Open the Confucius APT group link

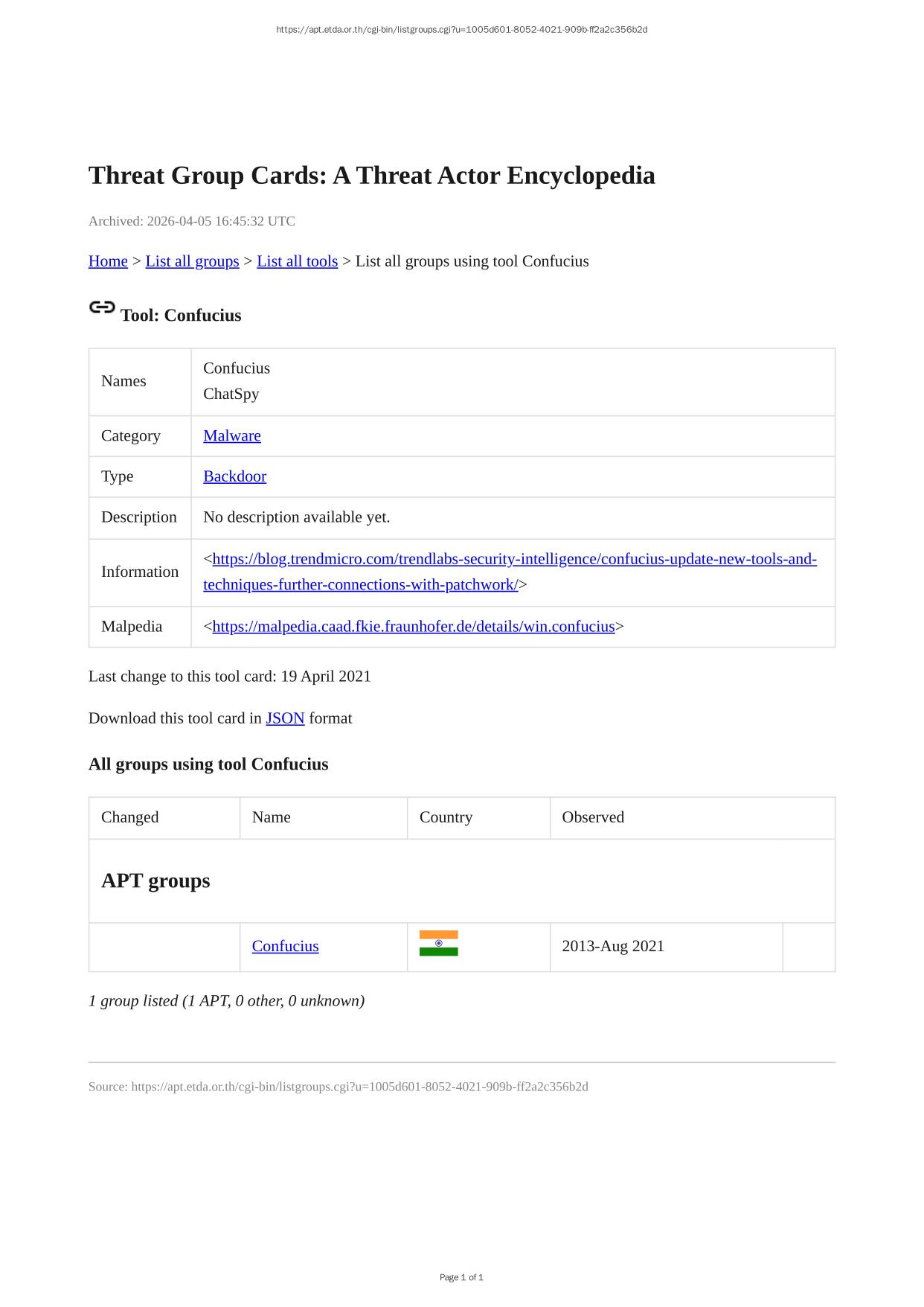click(285, 946)
